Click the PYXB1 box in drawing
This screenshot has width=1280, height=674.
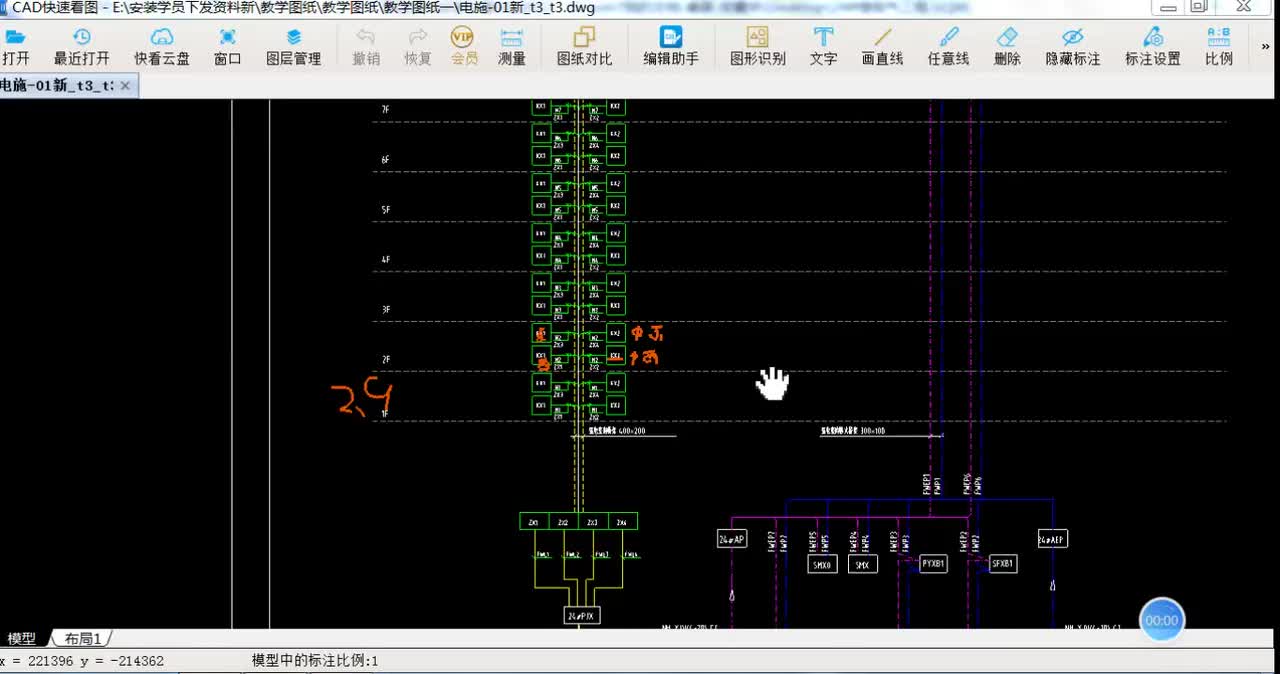pyautogui.click(x=933, y=564)
